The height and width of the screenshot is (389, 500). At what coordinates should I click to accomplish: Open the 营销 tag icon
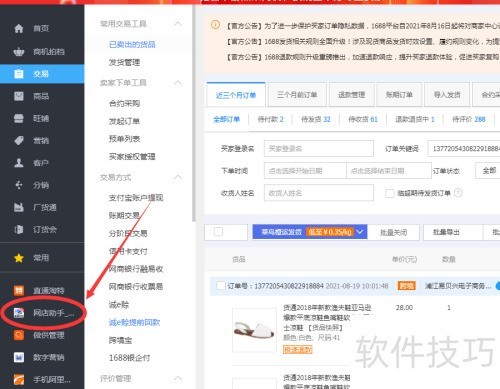pos(19,140)
